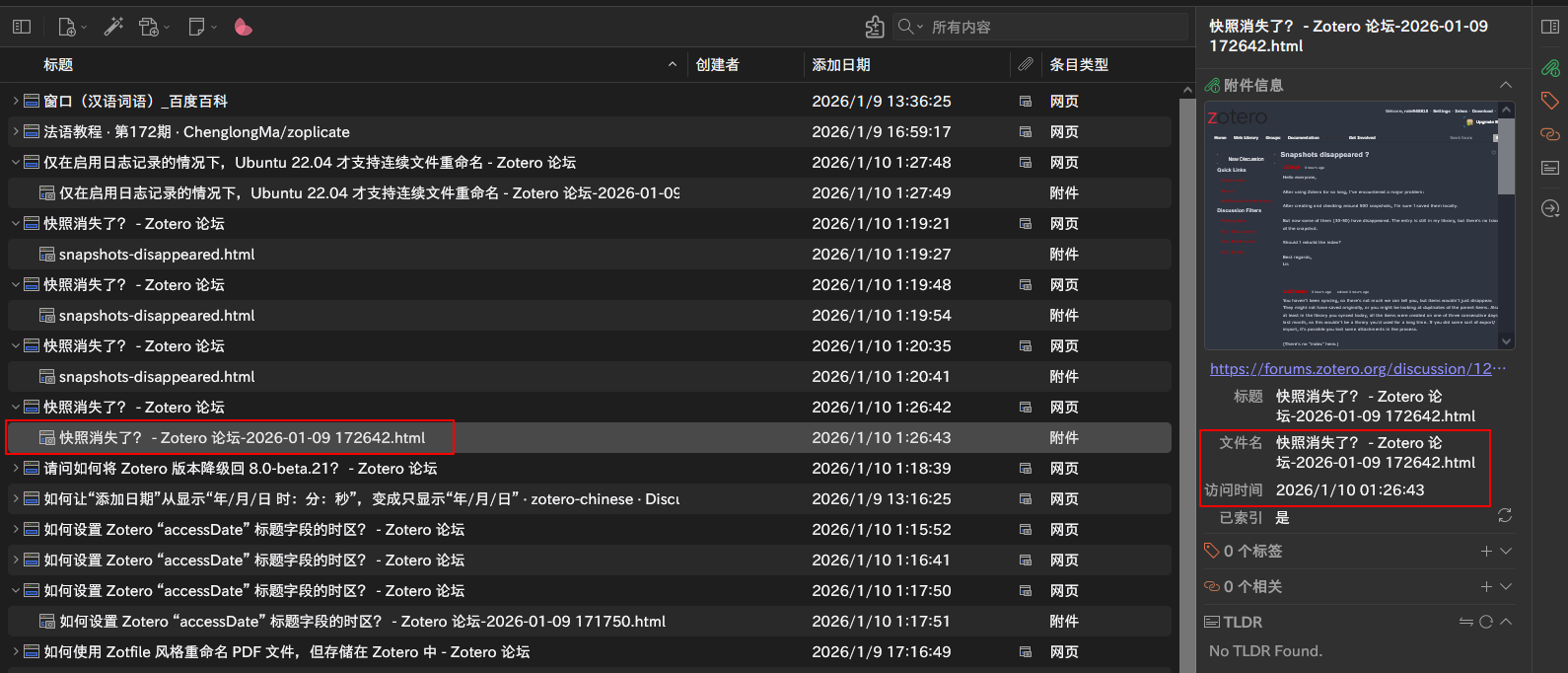The width and height of the screenshot is (1568, 673).
Task: Select the 法语教程 ChenglongMa/zoplicate item
Action: click(590, 131)
